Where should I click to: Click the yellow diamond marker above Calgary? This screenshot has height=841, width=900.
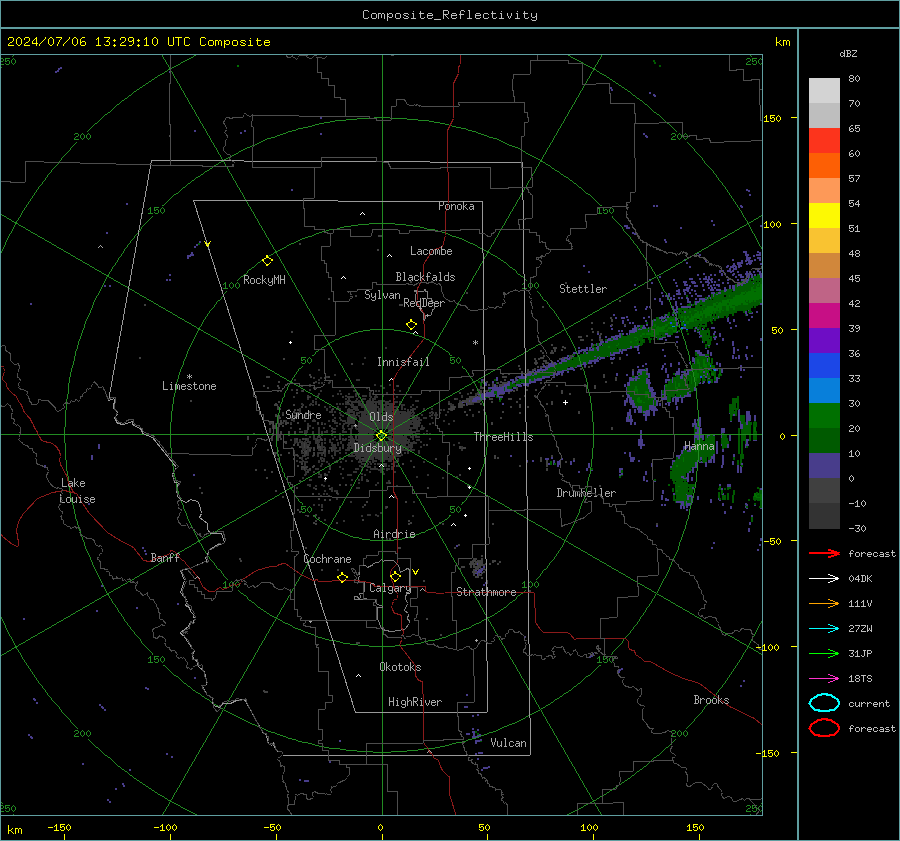pos(395,576)
